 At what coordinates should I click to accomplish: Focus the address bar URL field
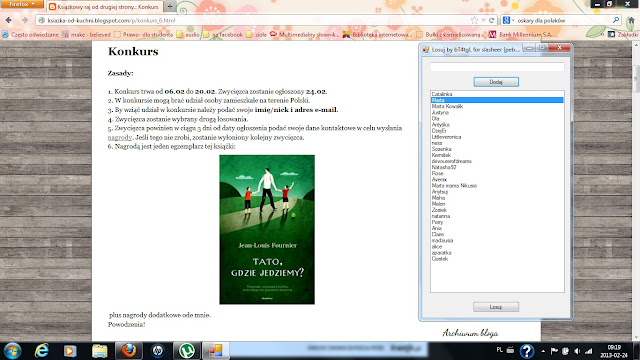[253, 20]
